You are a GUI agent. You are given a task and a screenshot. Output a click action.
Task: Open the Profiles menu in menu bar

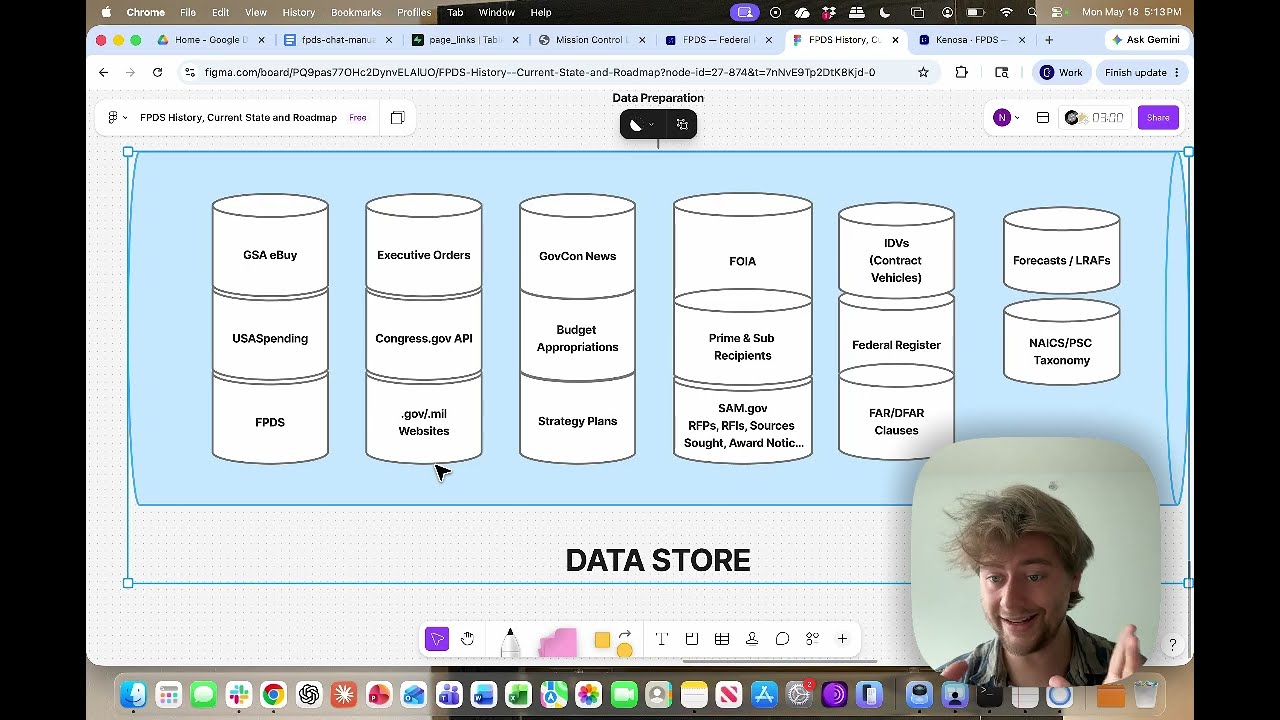[x=414, y=12]
